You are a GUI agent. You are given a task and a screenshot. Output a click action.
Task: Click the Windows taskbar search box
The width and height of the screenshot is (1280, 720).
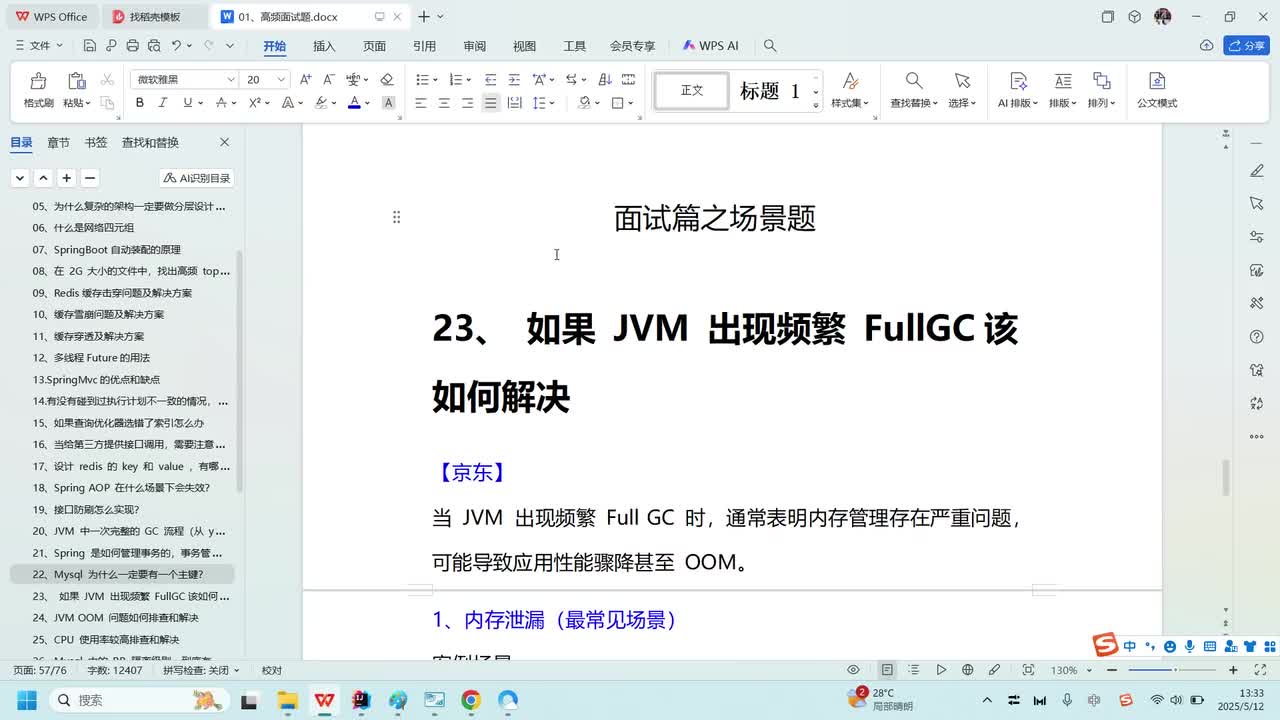[x=140, y=700]
